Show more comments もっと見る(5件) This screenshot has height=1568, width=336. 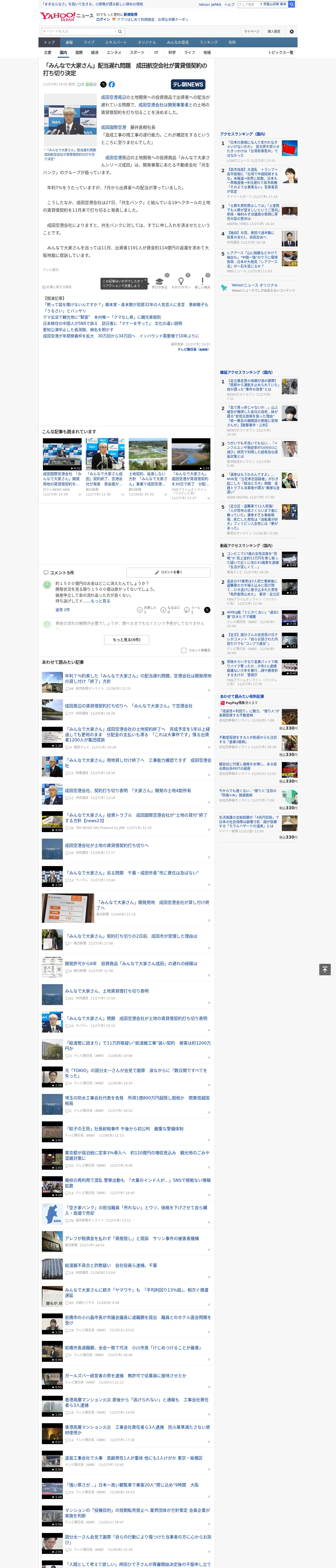click(x=126, y=639)
